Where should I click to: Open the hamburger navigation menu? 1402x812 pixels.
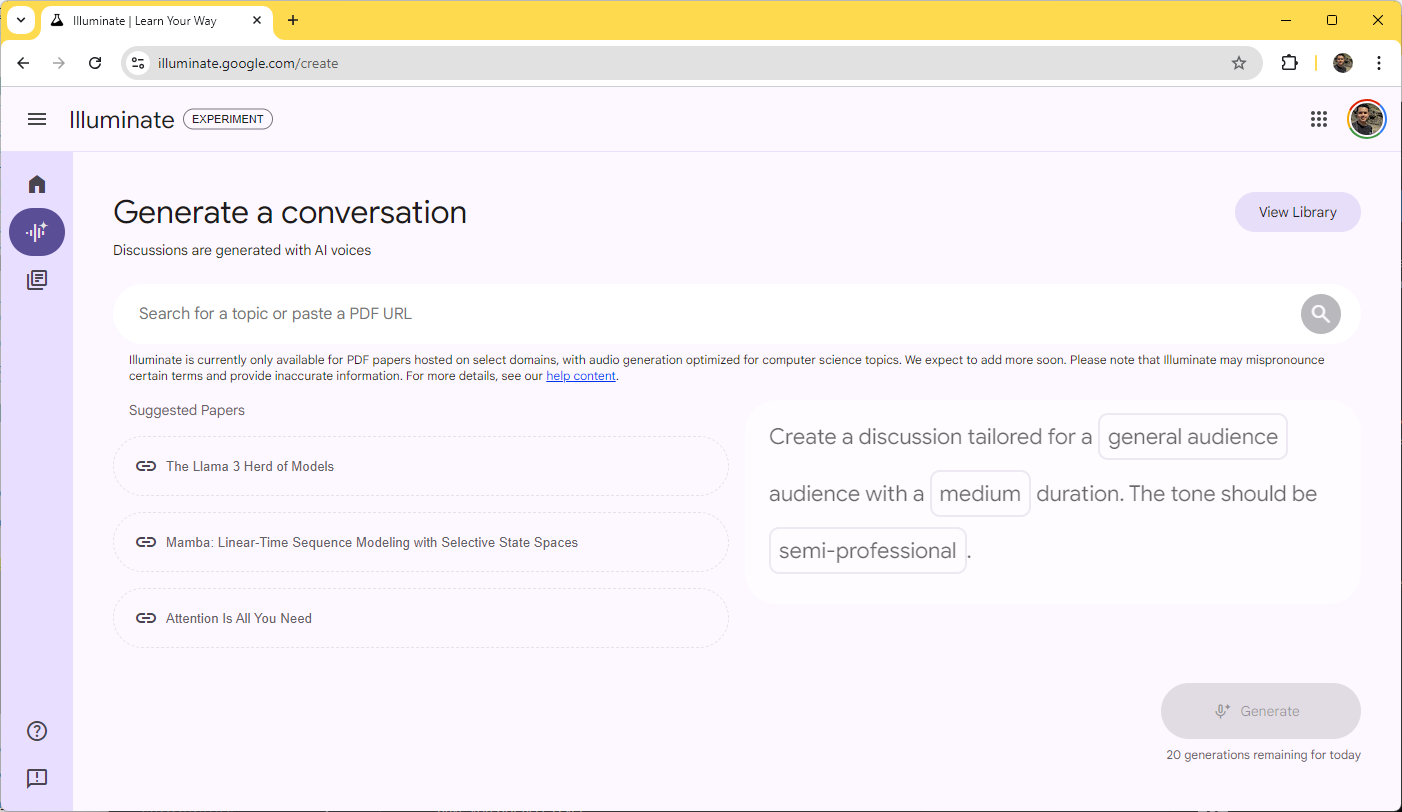(37, 119)
